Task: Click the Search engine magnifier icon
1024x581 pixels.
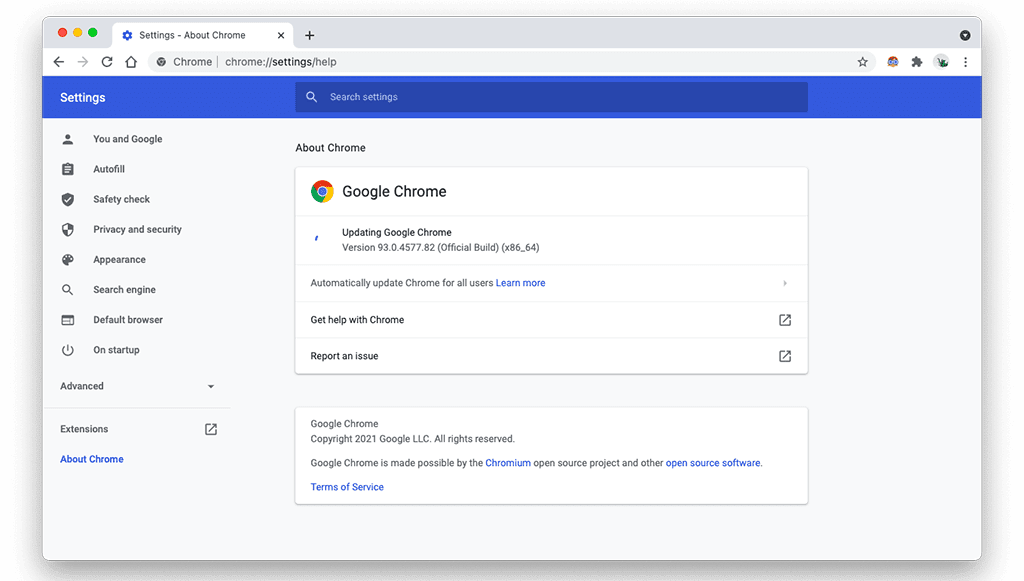Action: coord(68,289)
